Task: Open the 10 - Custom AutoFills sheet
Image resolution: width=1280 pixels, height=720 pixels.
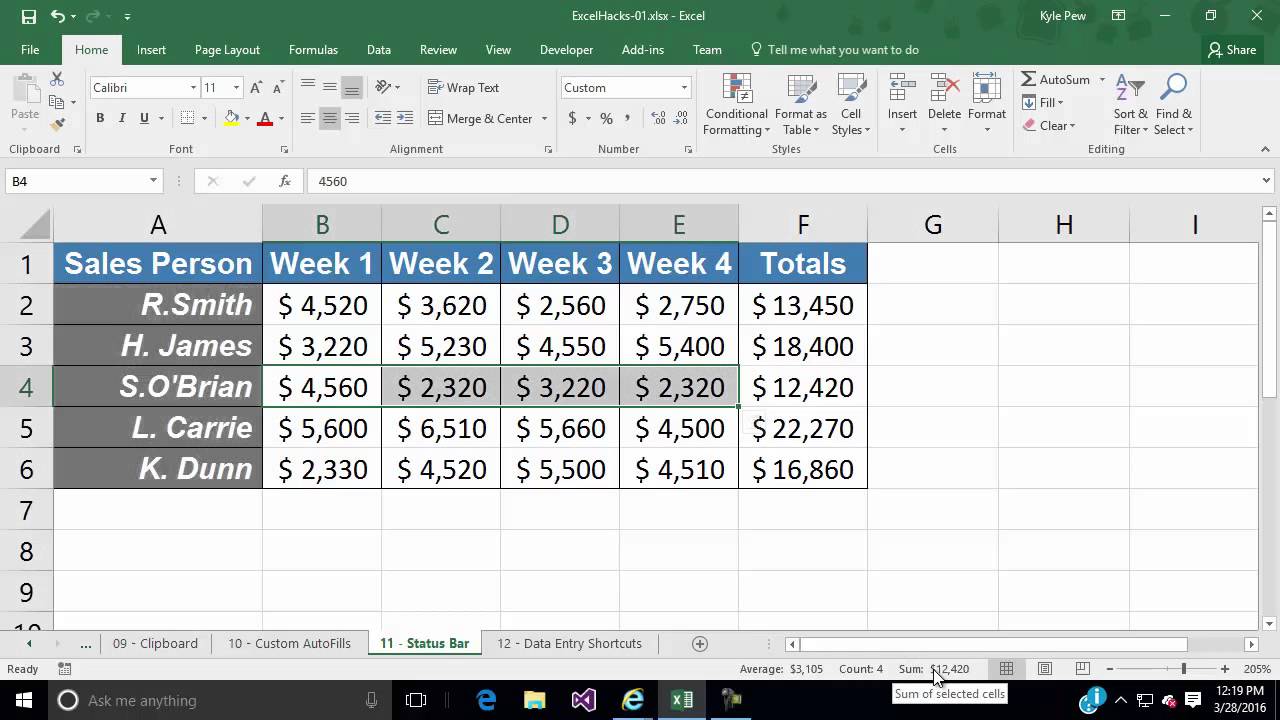Action: pyautogui.click(x=289, y=643)
